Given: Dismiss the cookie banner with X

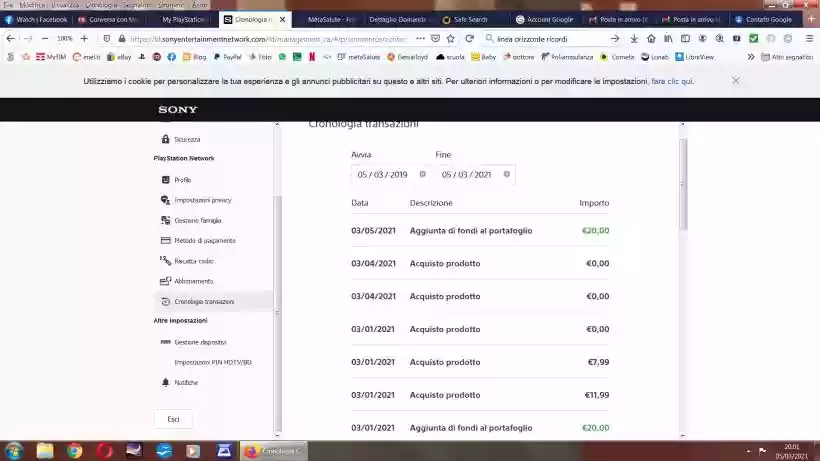Looking at the screenshot, I should pos(736,80).
